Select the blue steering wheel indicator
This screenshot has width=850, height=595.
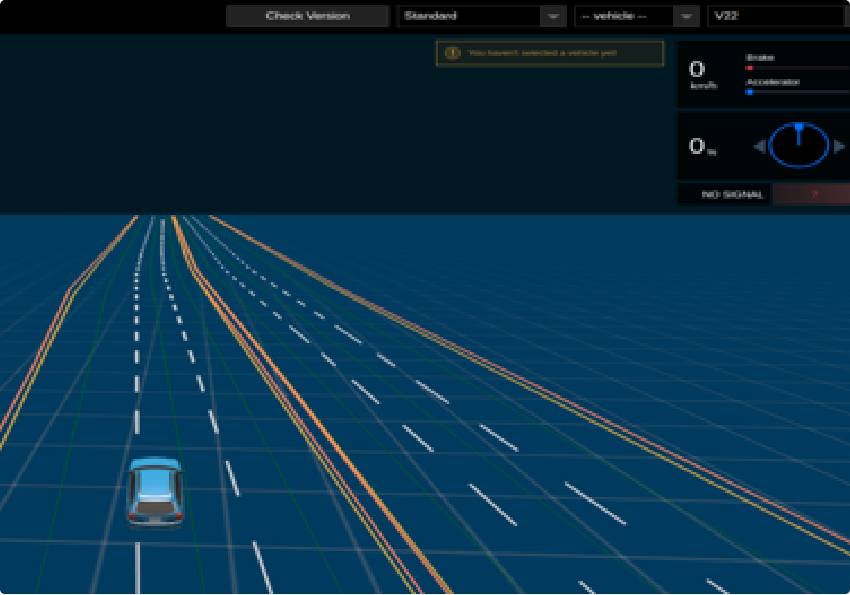[x=799, y=145]
